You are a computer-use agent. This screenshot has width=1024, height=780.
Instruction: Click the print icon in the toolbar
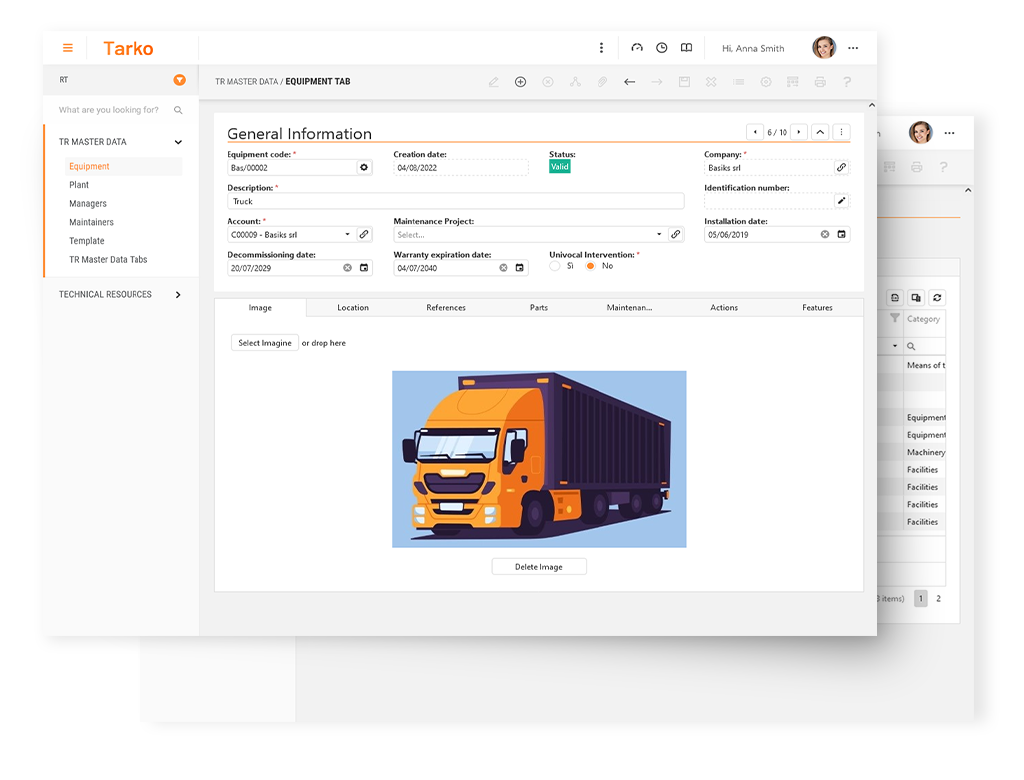pyautogui.click(x=820, y=82)
